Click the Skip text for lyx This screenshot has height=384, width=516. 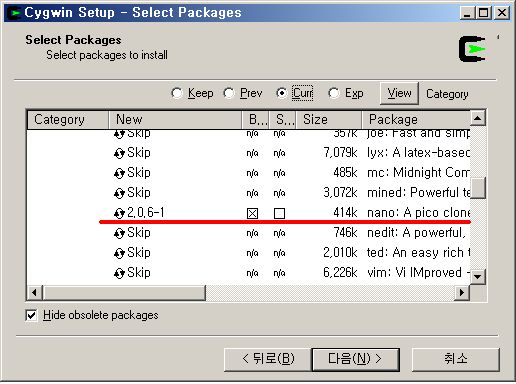click(139, 153)
